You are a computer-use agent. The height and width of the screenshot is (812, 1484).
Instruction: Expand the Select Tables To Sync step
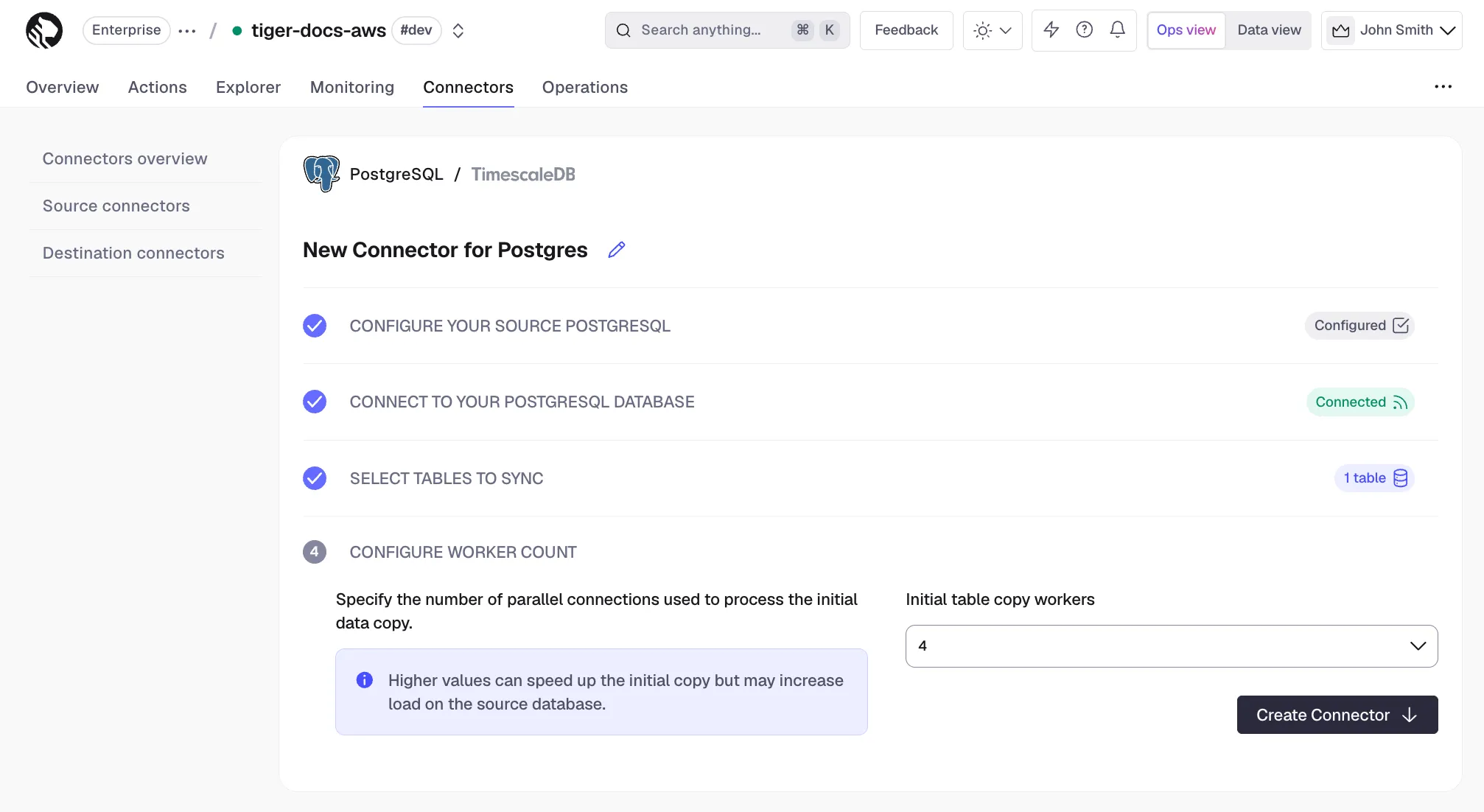click(447, 478)
